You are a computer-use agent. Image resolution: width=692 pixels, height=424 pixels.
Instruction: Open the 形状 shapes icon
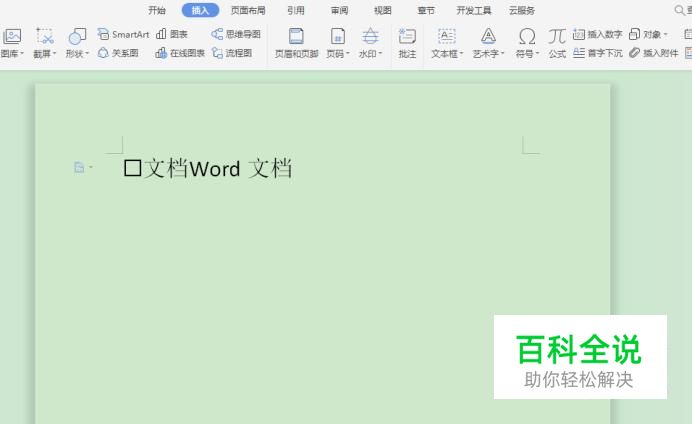77,36
